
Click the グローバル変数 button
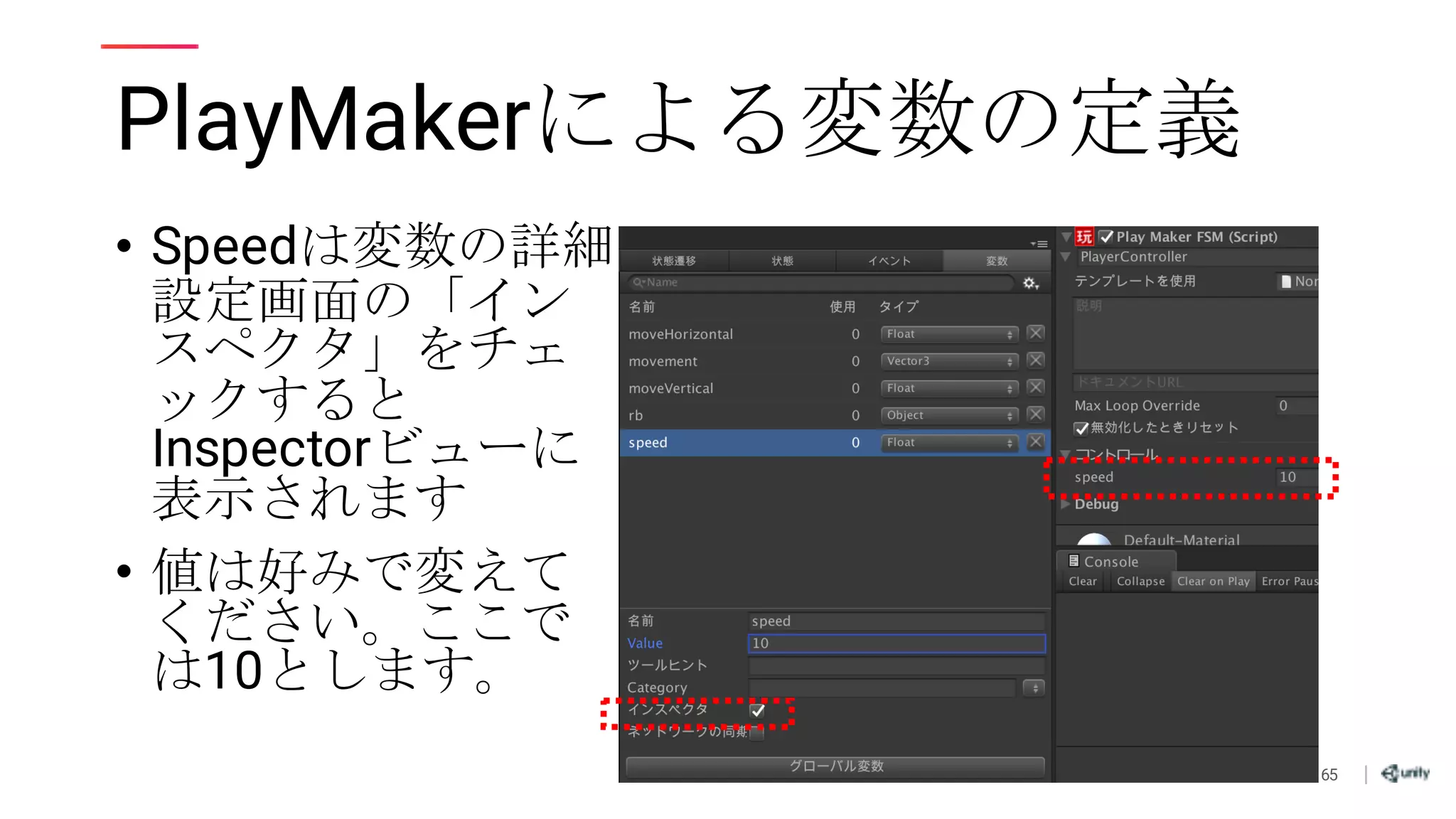[x=835, y=766]
